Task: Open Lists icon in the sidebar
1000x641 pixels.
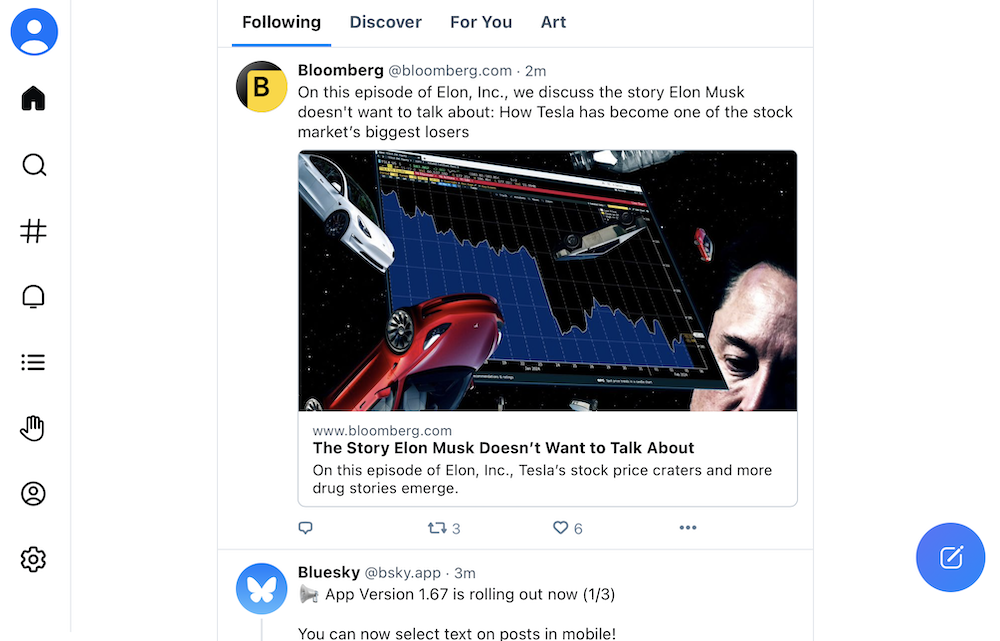Action: click(34, 362)
